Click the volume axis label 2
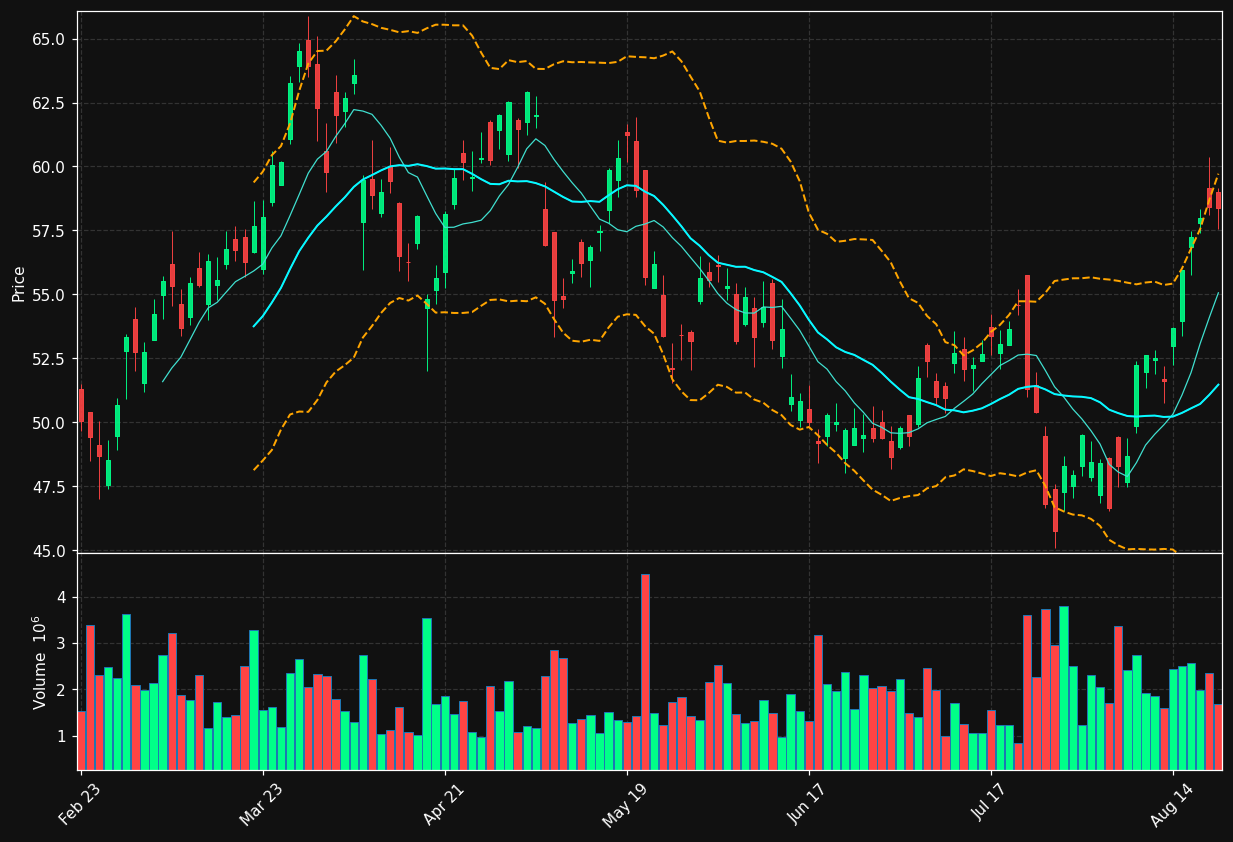This screenshot has height=842, width=1233. [61, 690]
